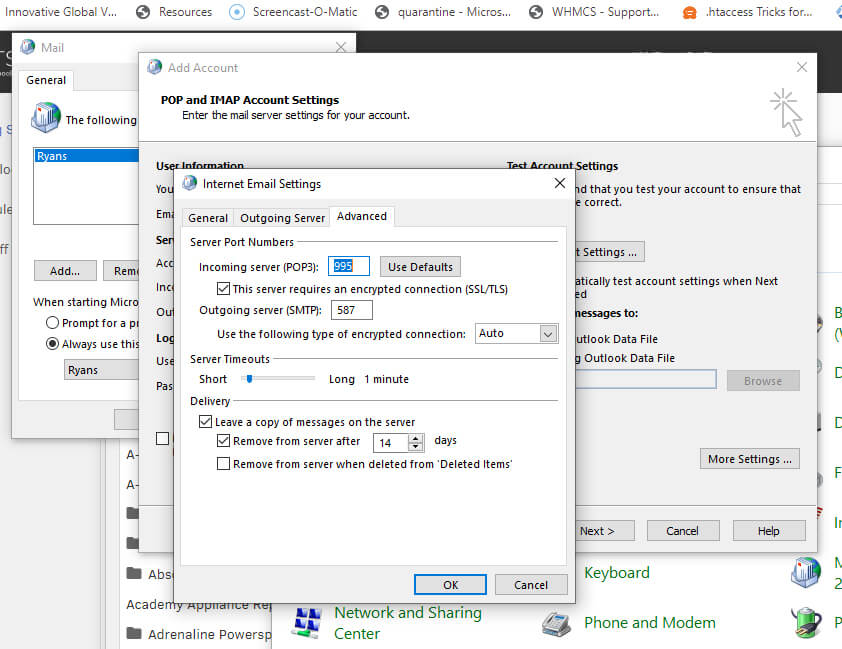Screen dimensions: 842x649
Task: Open the Keyboard control panel link
Action: pyautogui.click(x=616, y=573)
